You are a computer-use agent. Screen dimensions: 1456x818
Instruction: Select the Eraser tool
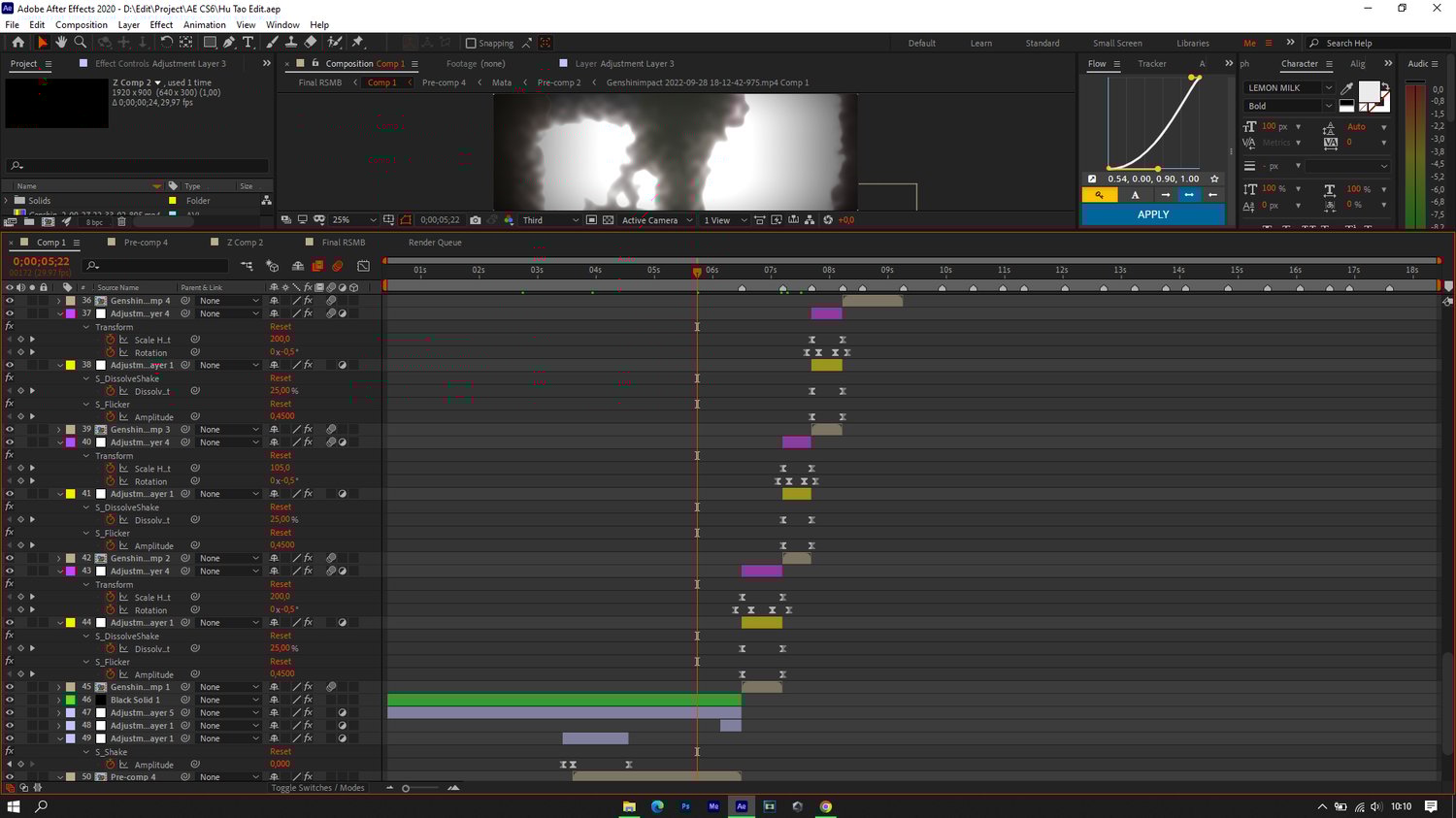310,43
